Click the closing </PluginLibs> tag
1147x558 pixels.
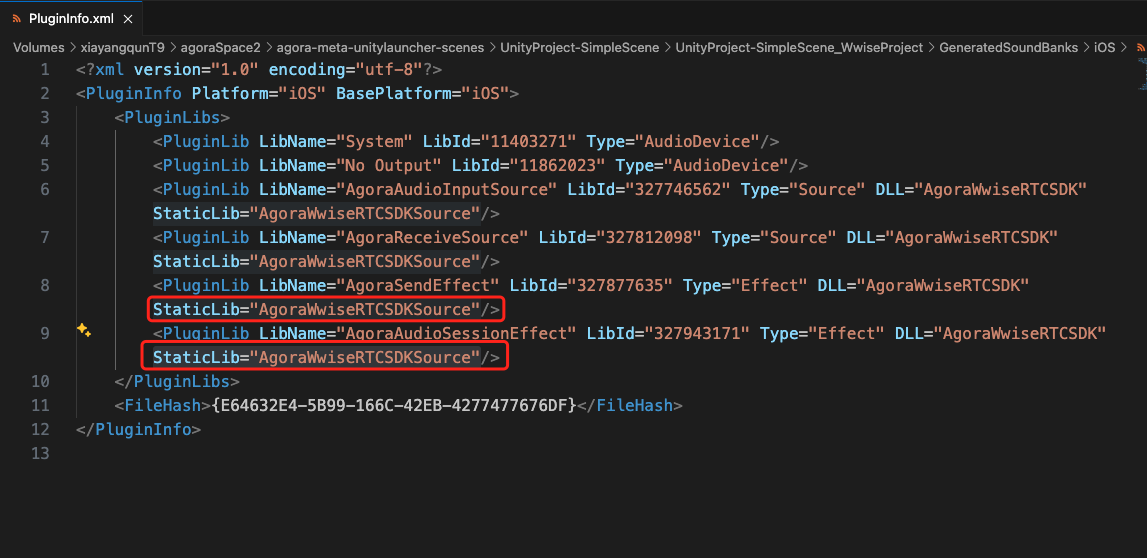[x=177, y=381]
